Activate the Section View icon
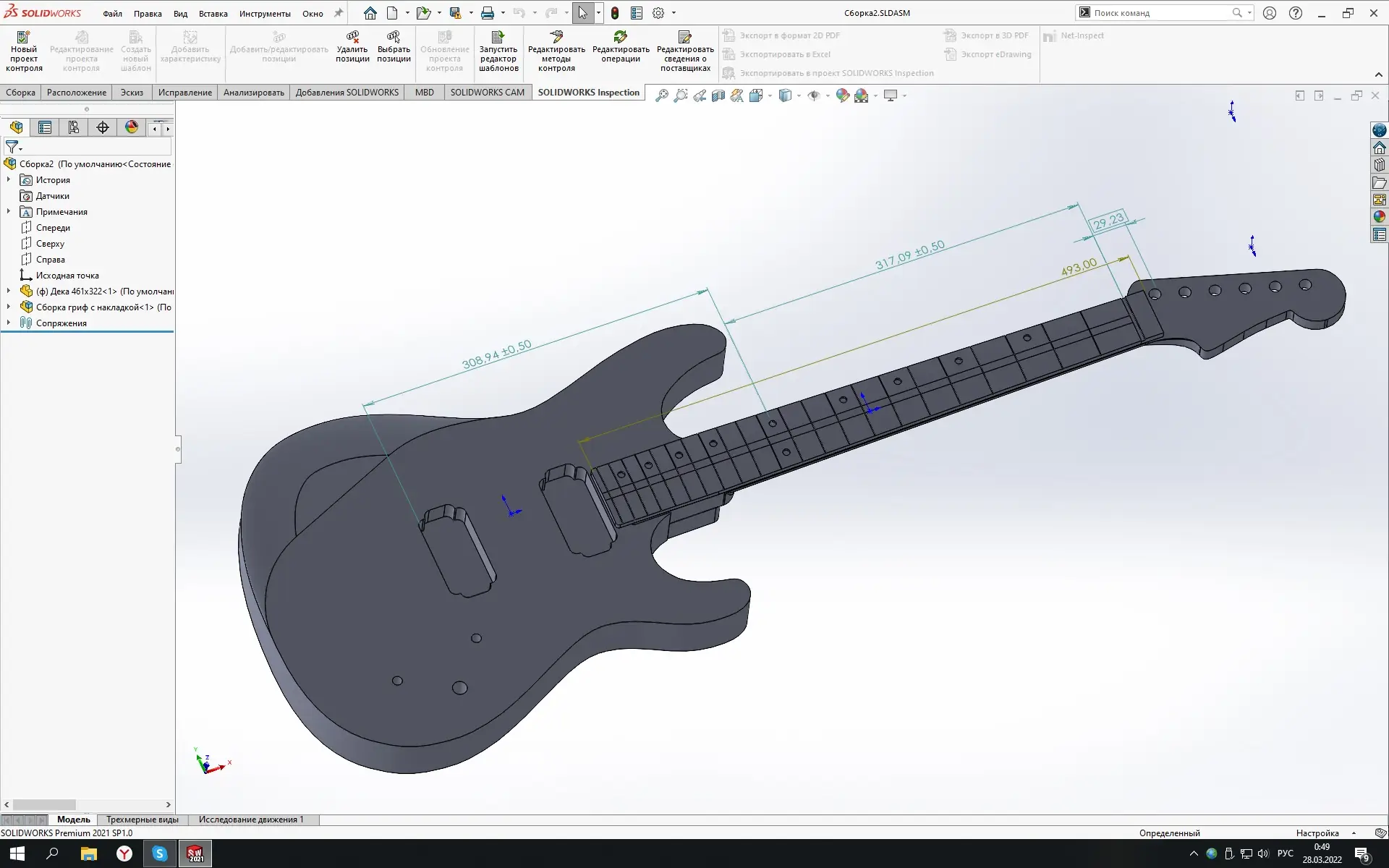 (x=718, y=95)
